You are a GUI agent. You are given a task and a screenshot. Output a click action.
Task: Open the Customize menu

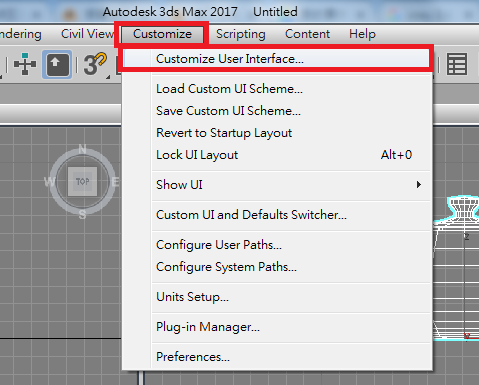coord(162,34)
